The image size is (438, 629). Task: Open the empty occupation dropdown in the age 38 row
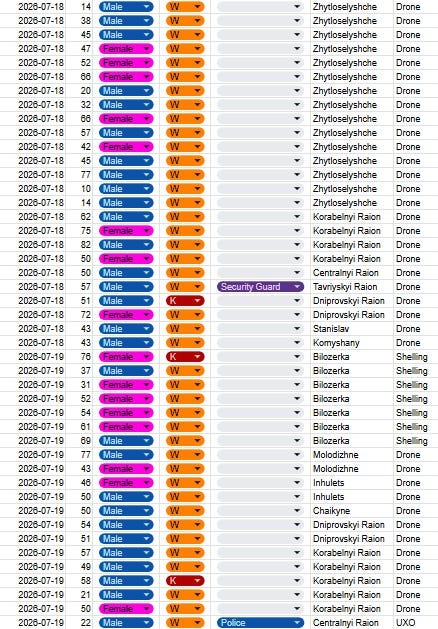(x=260, y=21)
